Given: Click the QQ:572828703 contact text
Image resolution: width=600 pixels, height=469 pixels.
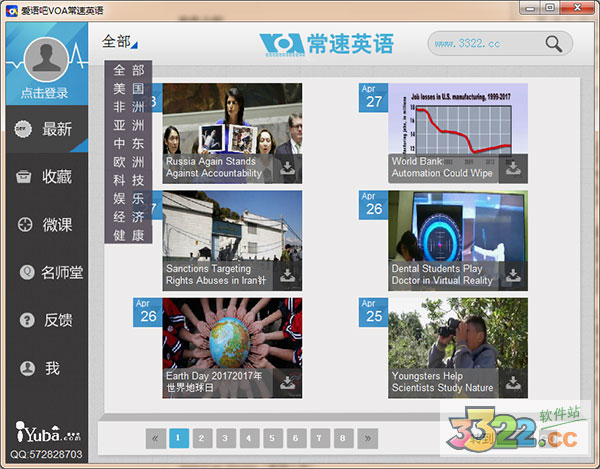Looking at the screenshot, I should click(46, 454).
